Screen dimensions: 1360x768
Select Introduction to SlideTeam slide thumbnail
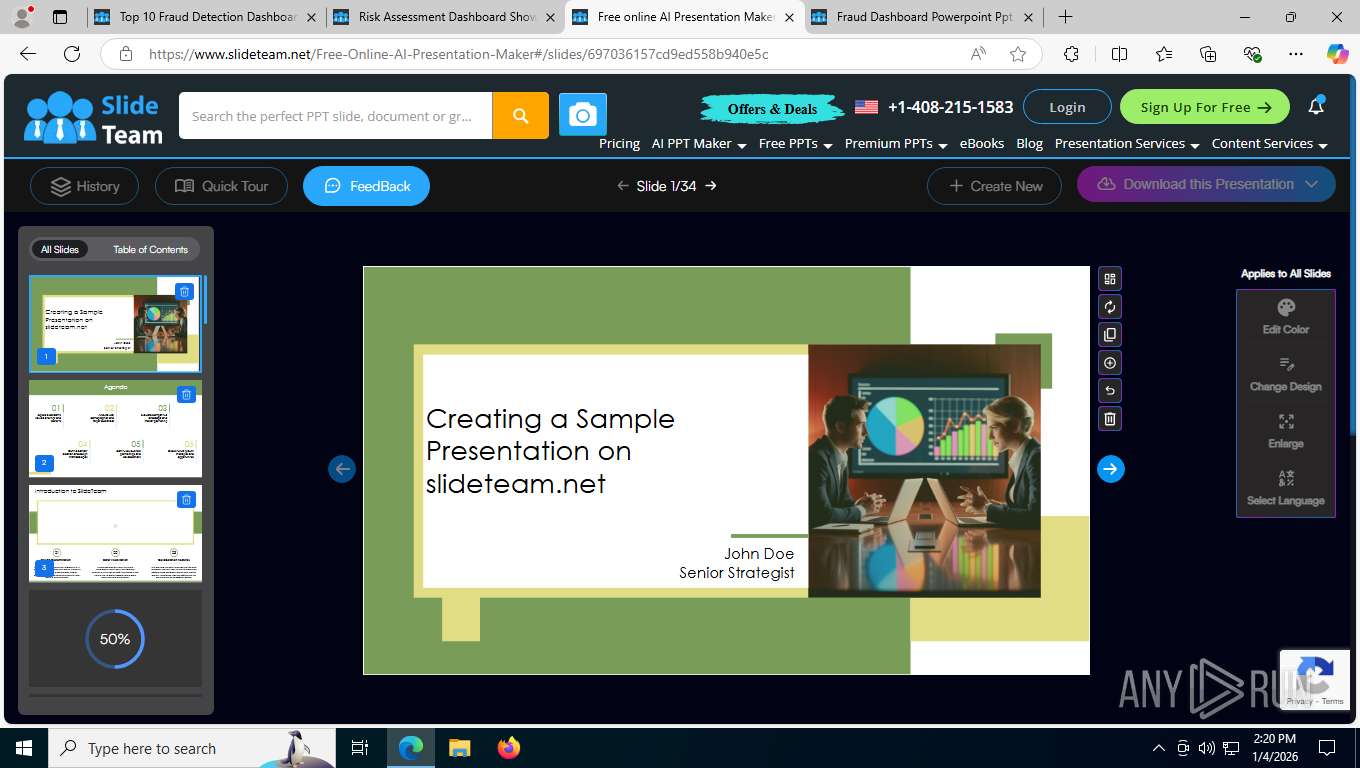[115, 533]
